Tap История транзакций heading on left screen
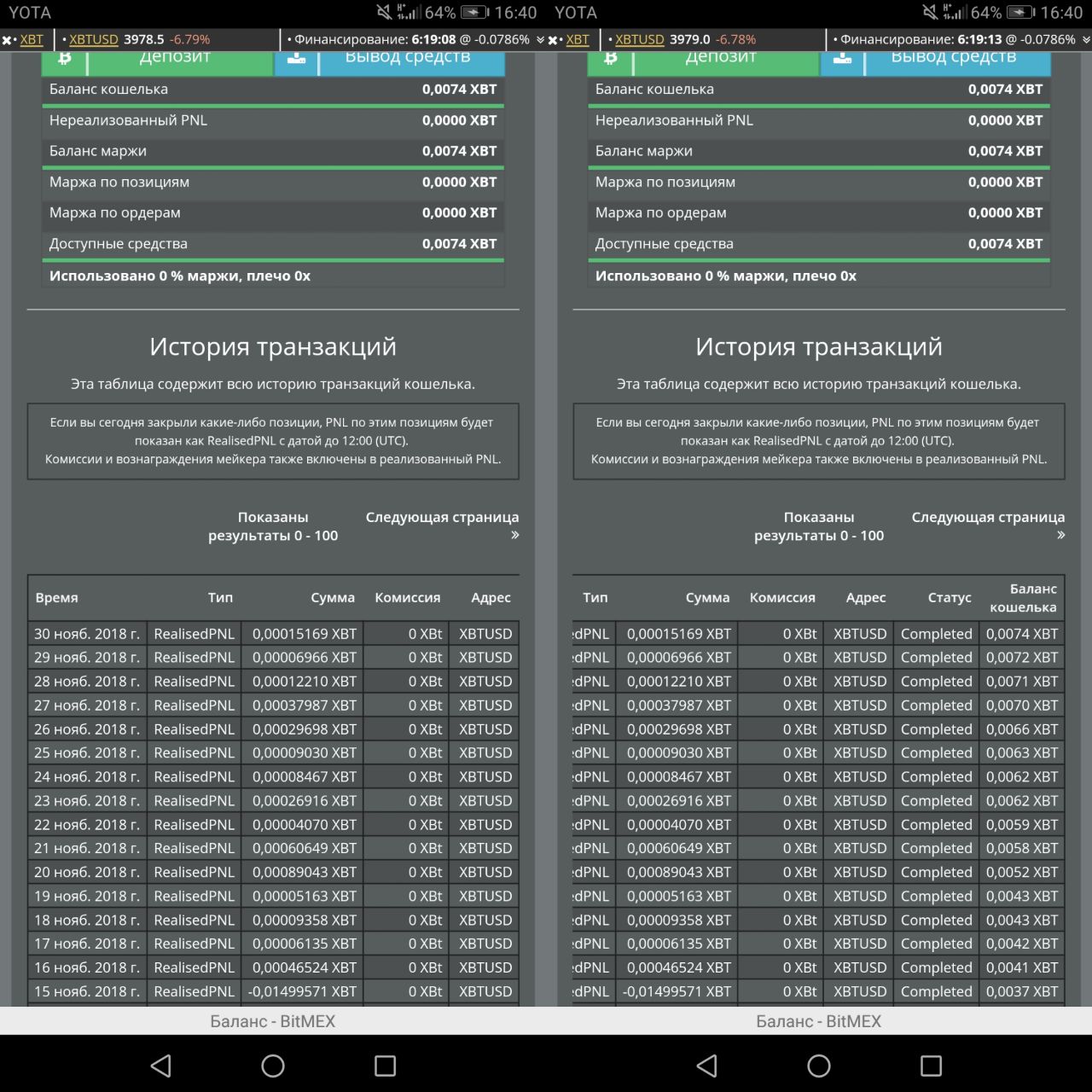The height and width of the screenshot is (1092, 1092). tap(273, 346)
